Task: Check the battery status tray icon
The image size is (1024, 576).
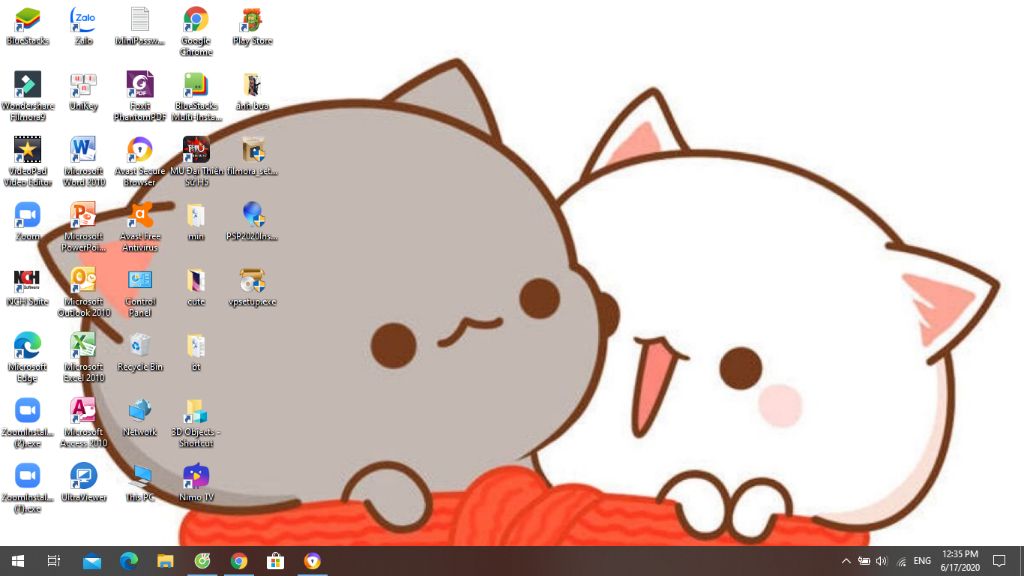Action: click(x=864, y=561)
